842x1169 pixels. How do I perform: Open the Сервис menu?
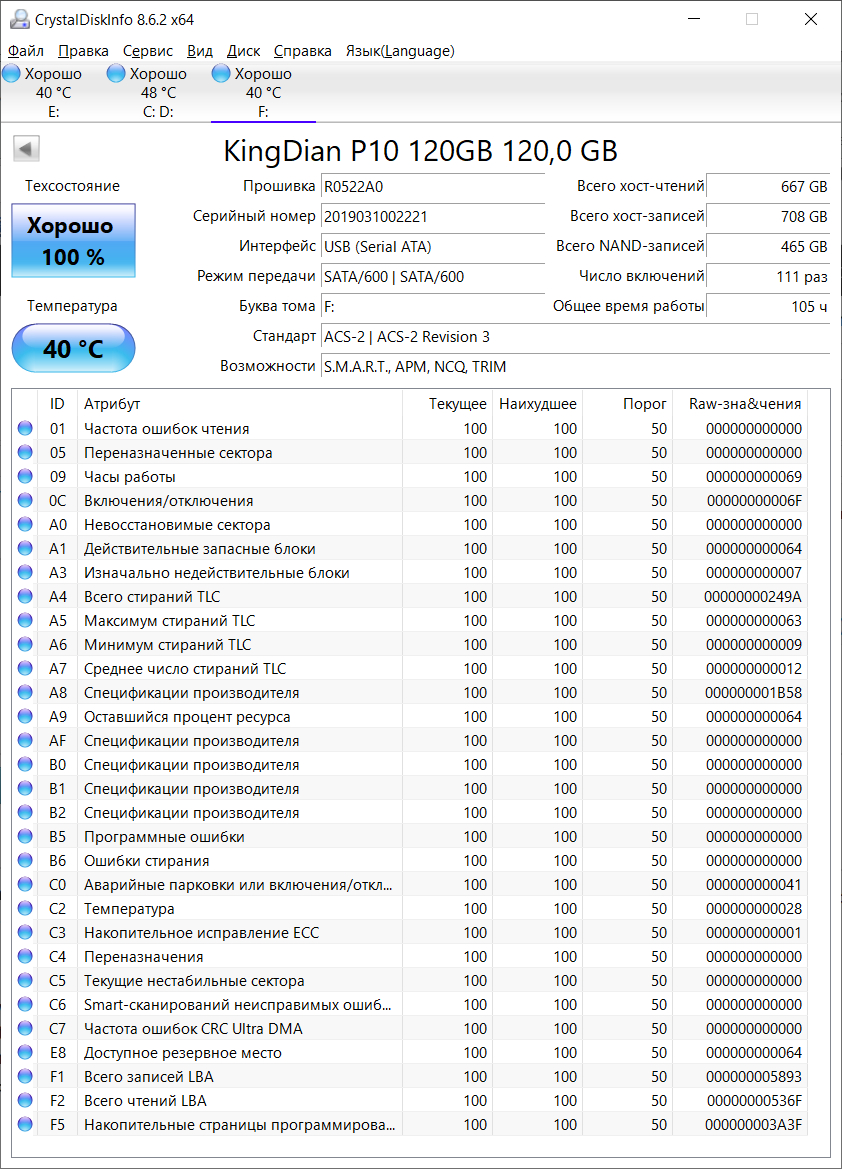point(148,51)
